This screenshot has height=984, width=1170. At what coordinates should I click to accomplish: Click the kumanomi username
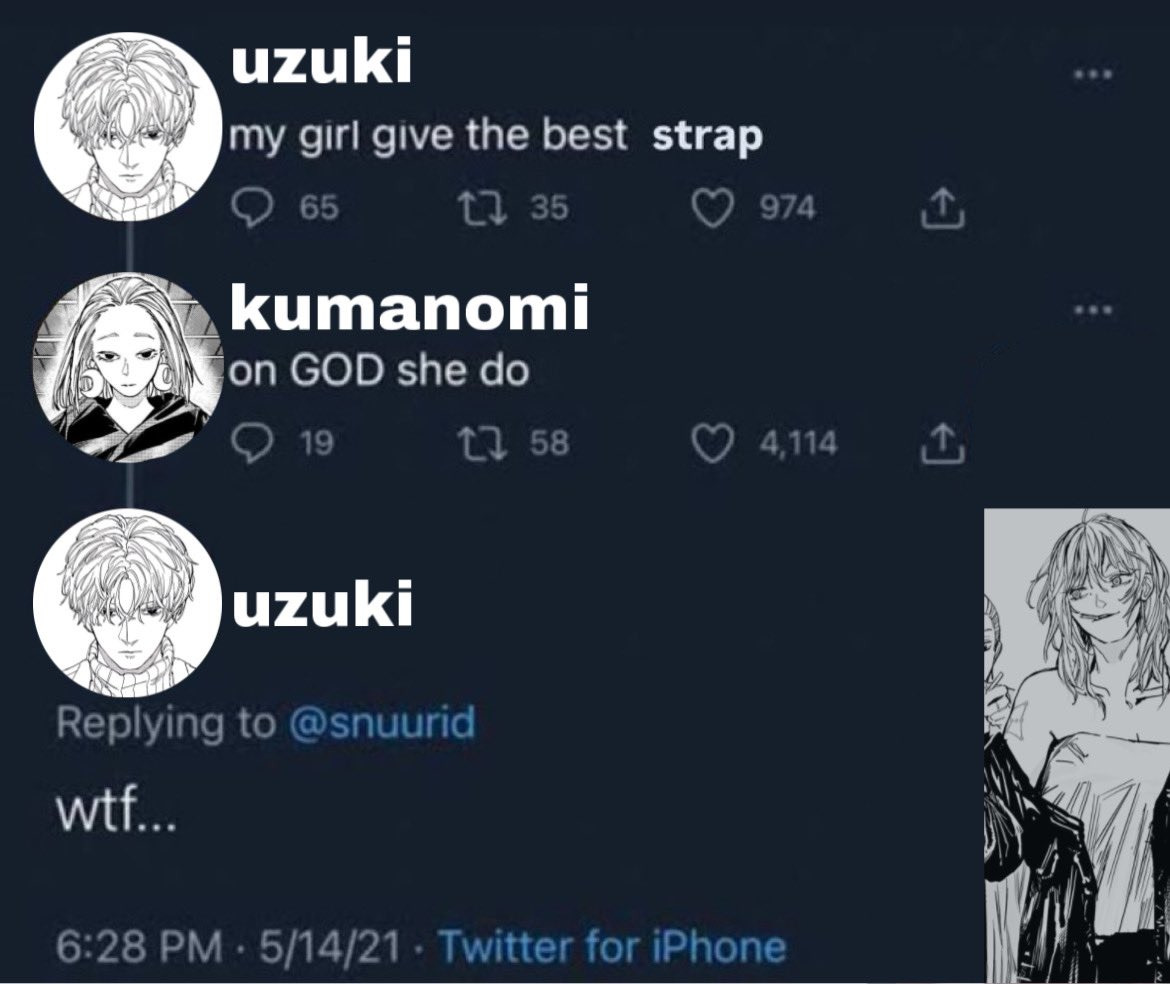pos(410,306)
